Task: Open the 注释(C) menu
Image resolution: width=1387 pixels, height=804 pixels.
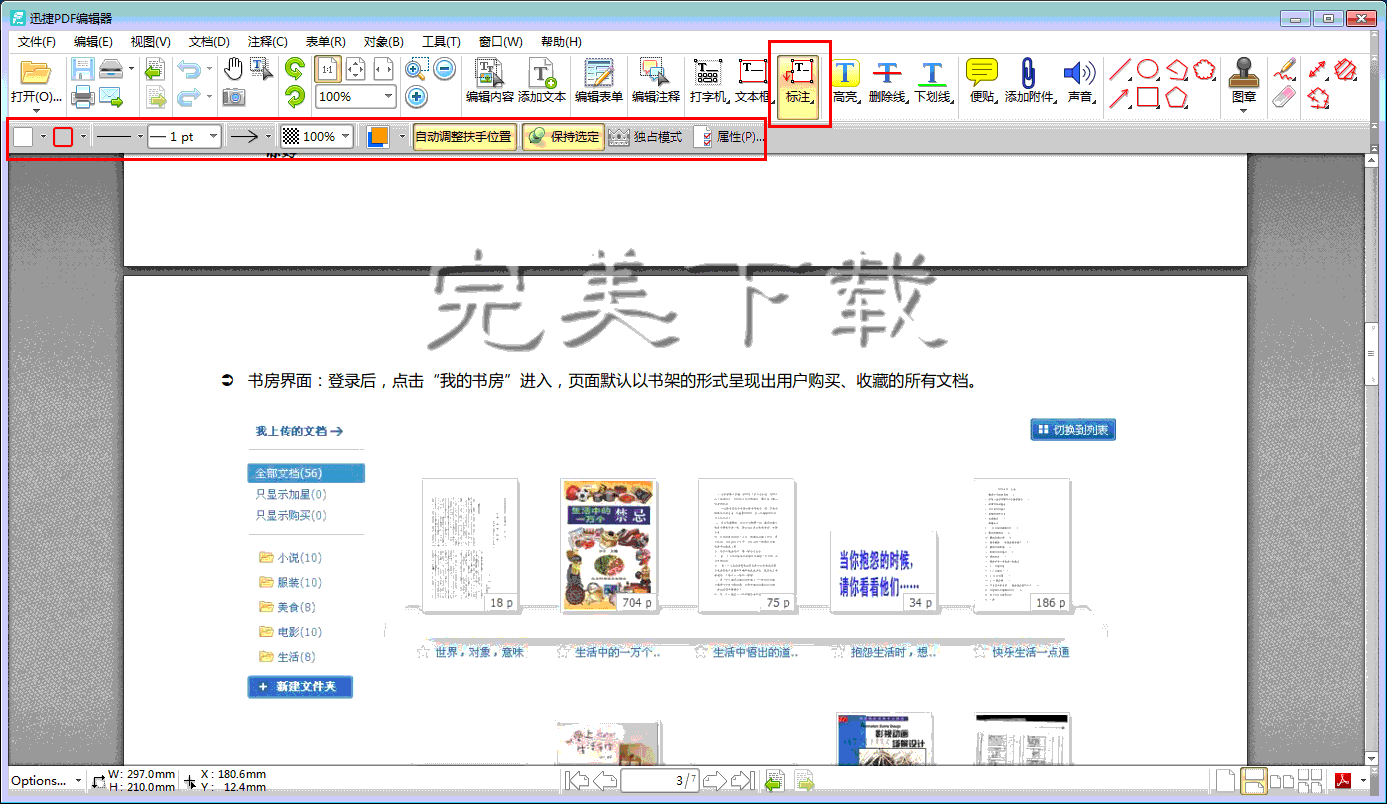Action: coord(267,42)
